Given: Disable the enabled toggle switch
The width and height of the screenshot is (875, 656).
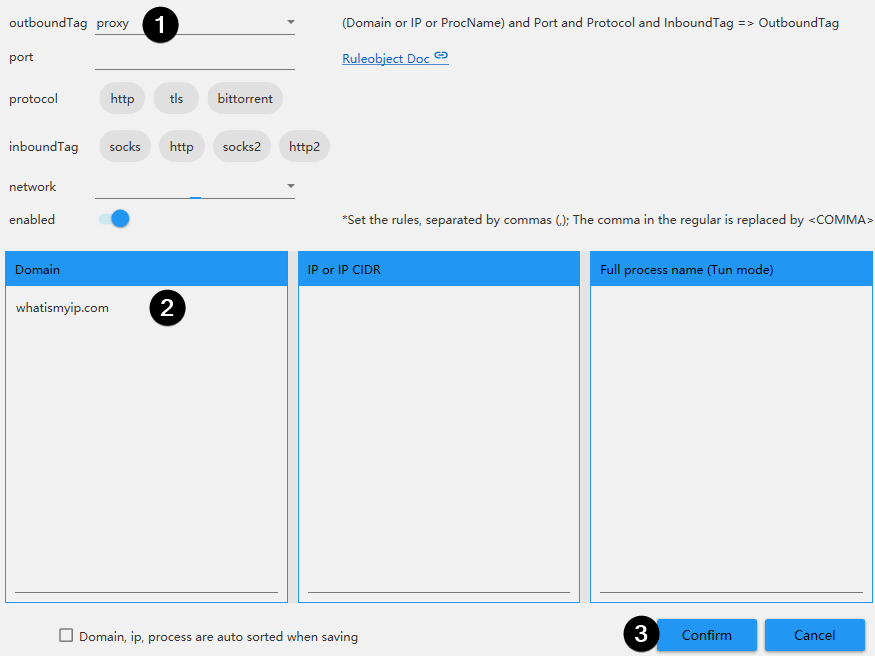Looking at the screenshot, I should point(115,219).
